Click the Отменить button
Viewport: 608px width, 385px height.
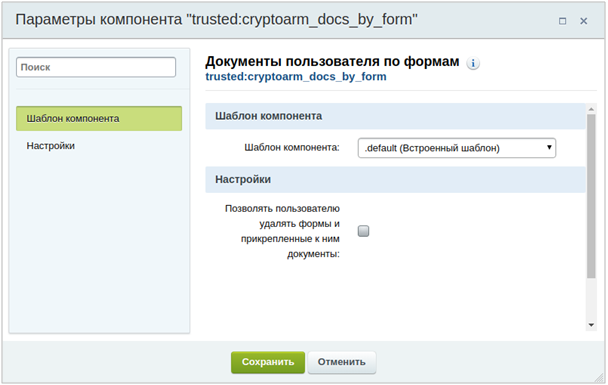click(x=342, y=362)
